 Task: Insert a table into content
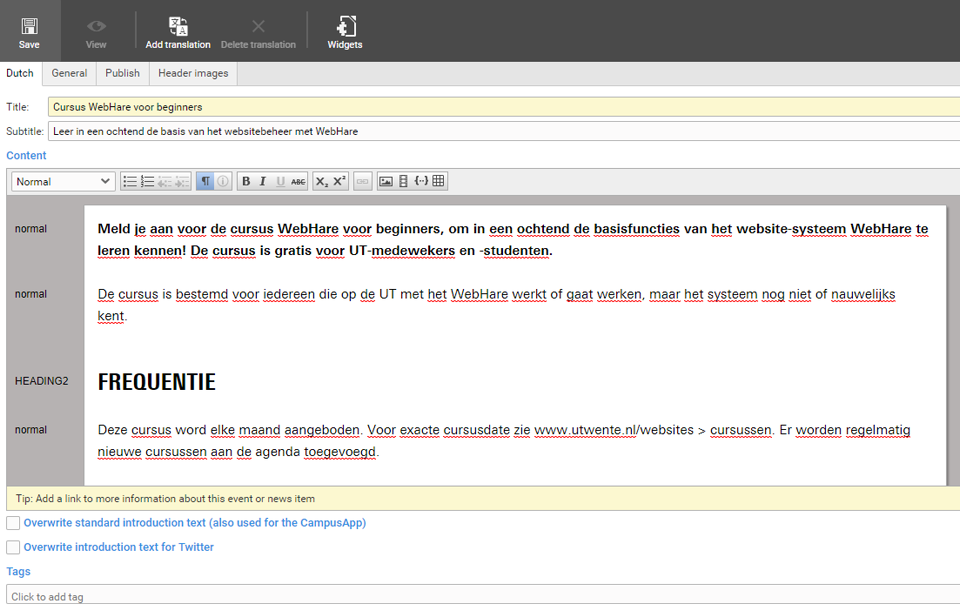pyautogui.click(x=438, y=181)
